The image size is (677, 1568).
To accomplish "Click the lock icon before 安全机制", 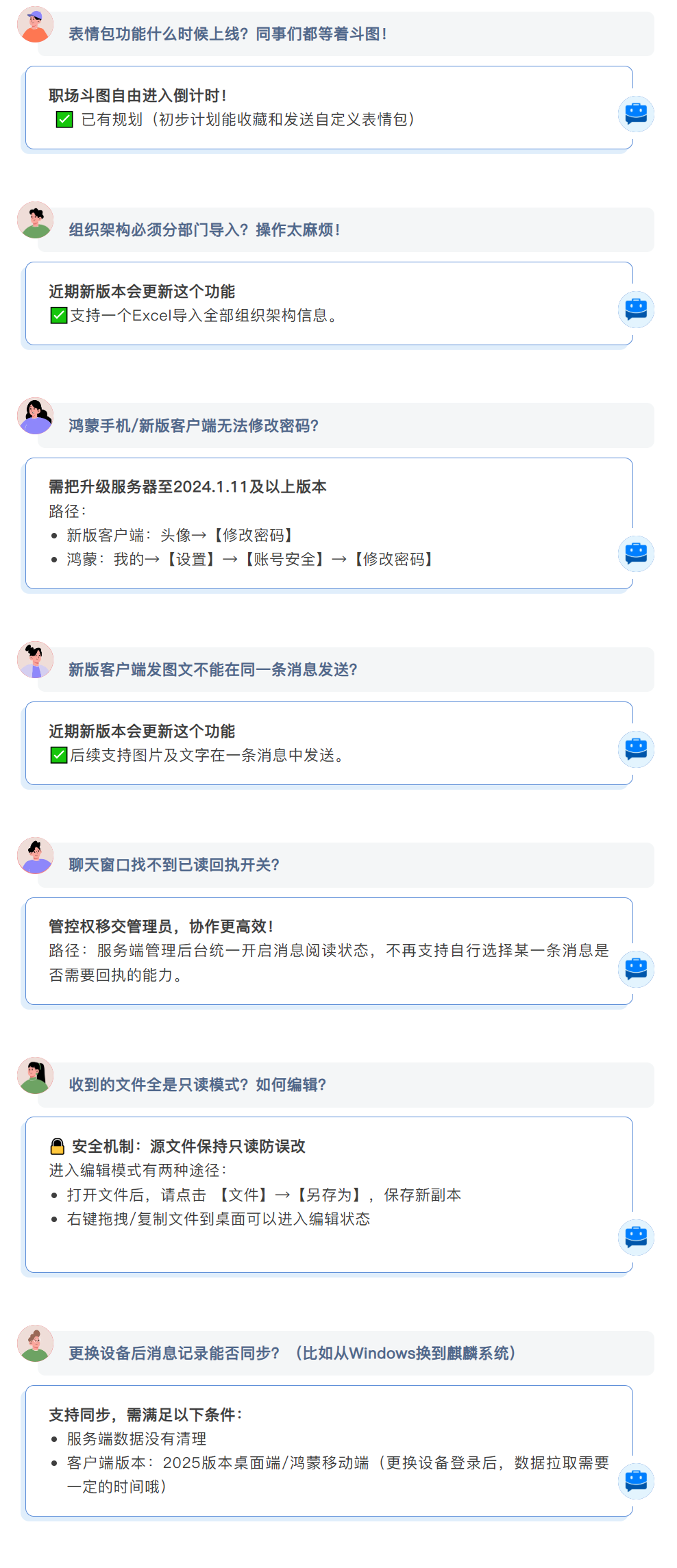I will [58, 1146].
